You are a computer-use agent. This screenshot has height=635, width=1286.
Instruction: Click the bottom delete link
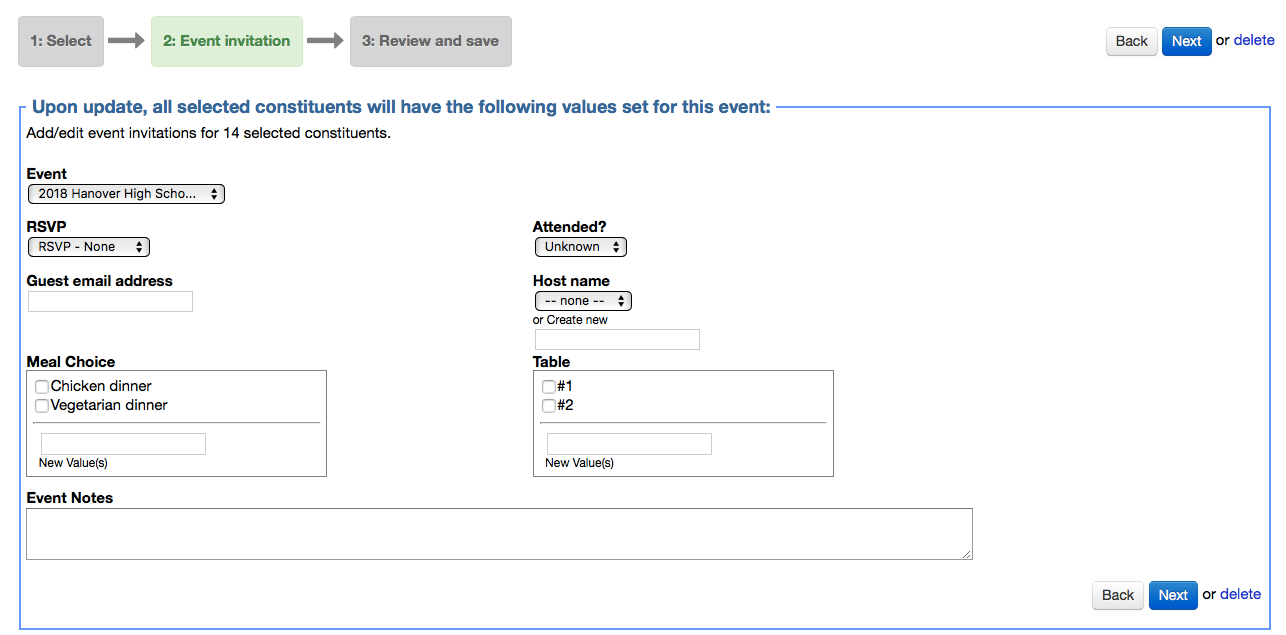1240,594
